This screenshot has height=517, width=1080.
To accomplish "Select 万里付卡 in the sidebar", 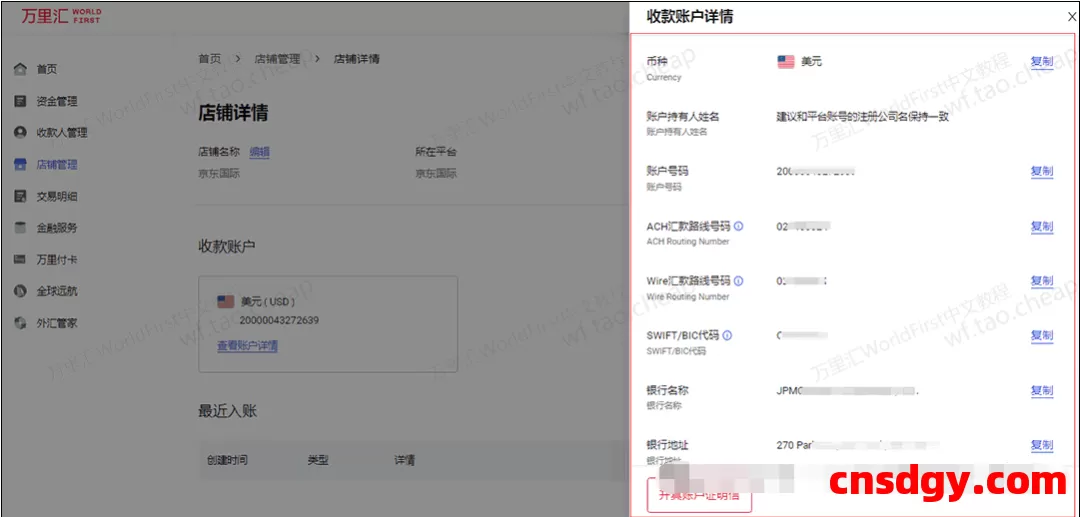I will coord(56,260).
